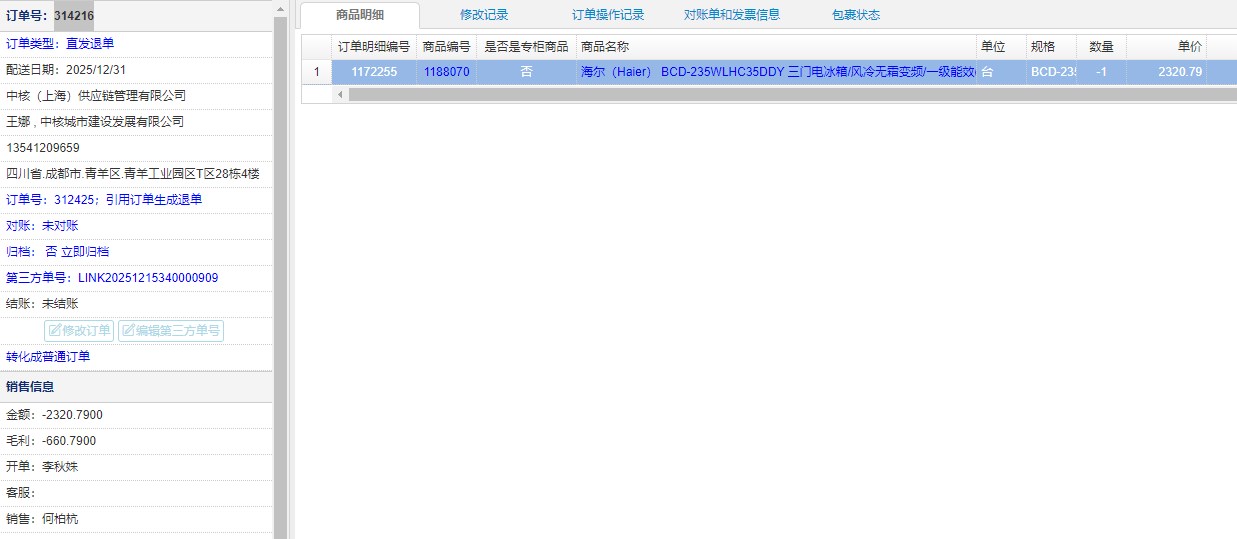Image resolution: width=1237 pixels, height=539 pixels.
Task: Open the 对账单和发票信息 tab
Action: [x=731, y=15]
